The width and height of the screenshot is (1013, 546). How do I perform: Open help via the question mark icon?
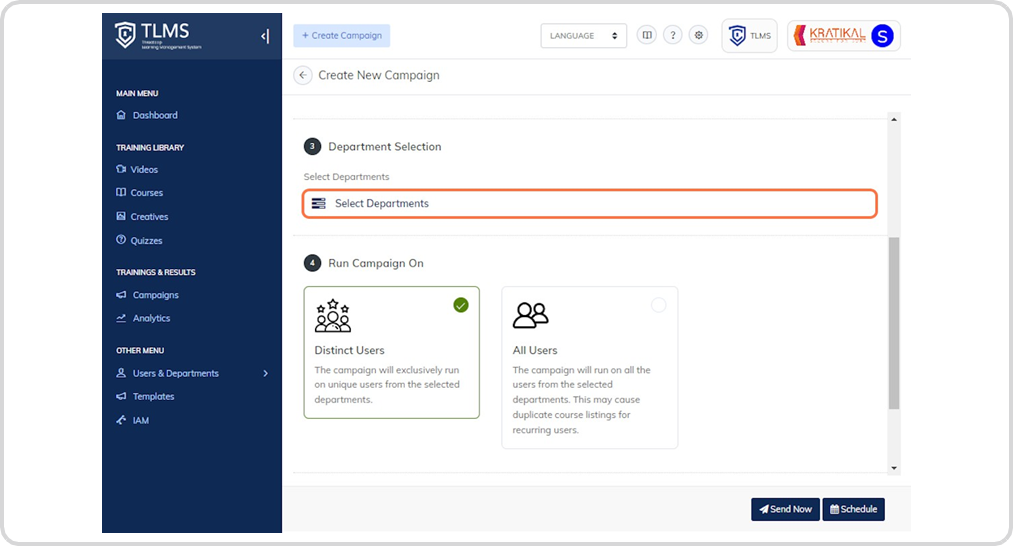[673, 35]
